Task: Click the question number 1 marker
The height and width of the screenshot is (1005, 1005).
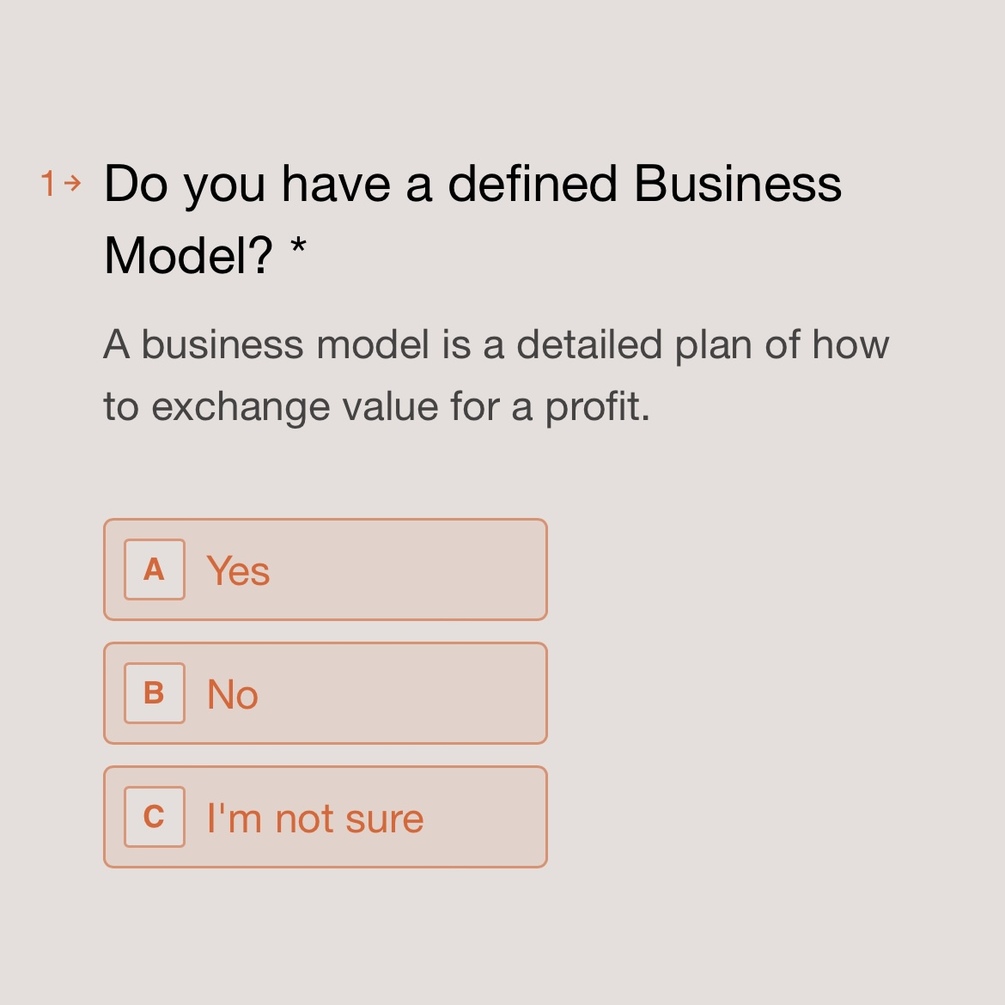Action: point(47,184)
